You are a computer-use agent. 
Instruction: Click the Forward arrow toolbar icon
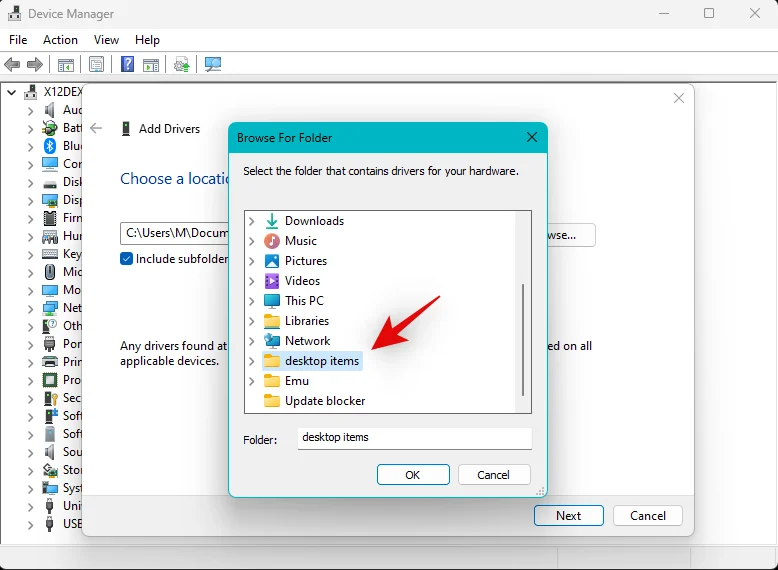35,64
